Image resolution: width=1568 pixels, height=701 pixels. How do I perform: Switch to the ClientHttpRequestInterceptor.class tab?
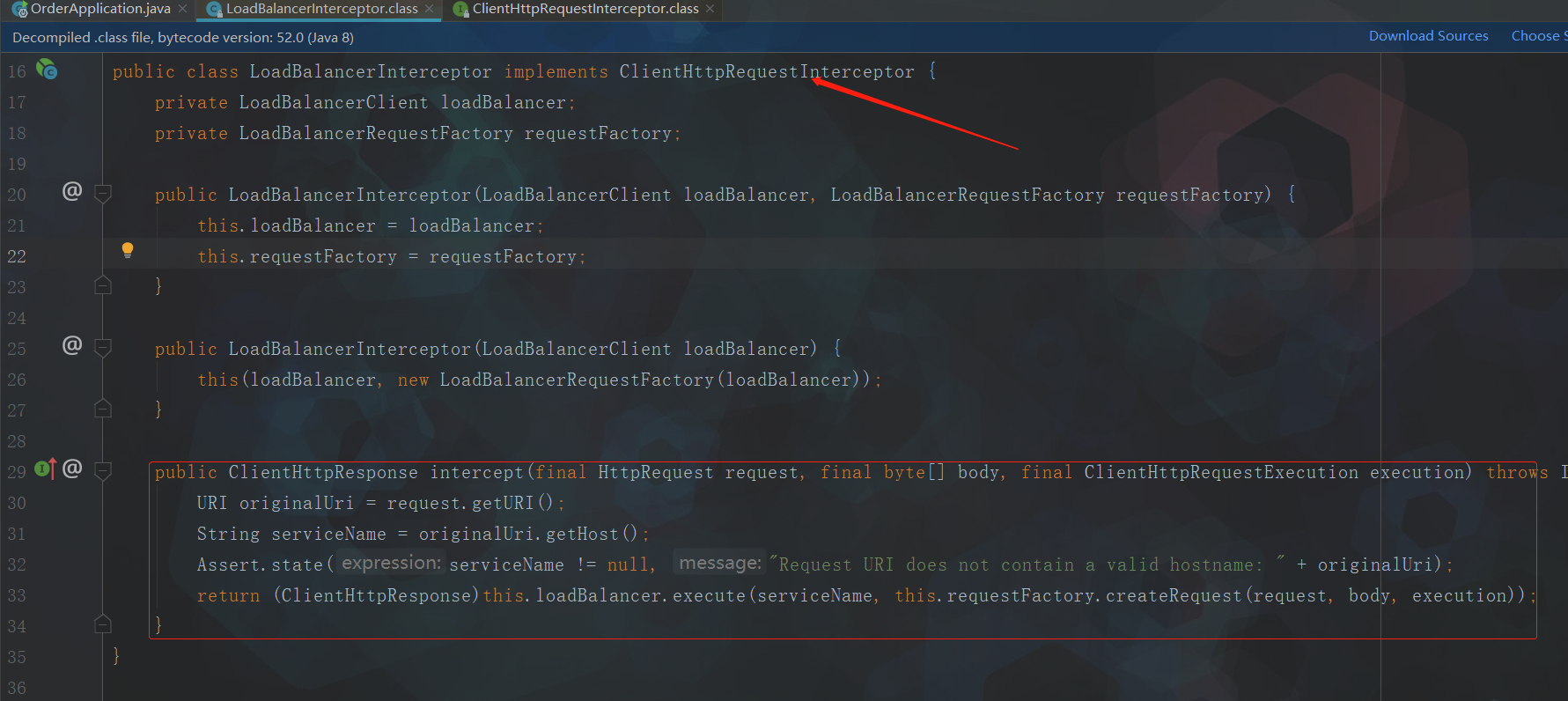pos(585,9)
